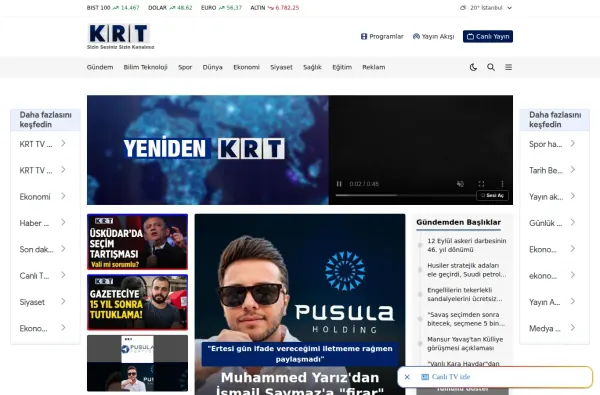Click the EURO ticker value
This screenshot has width=600, height=395.
tap(234, 8)
